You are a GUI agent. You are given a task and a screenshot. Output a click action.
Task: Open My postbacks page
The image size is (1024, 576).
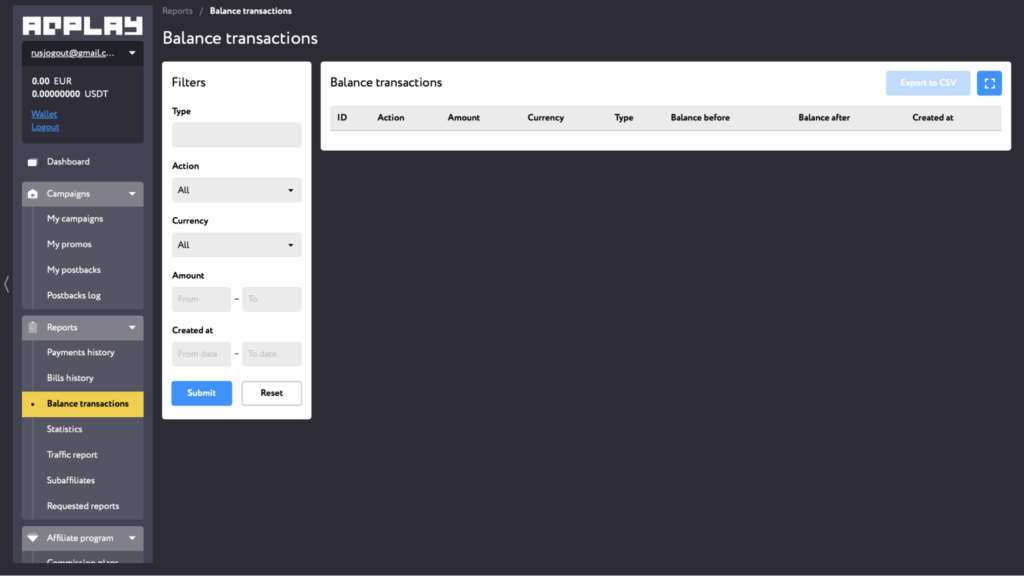pyautogui.click(x=73, y=270)
